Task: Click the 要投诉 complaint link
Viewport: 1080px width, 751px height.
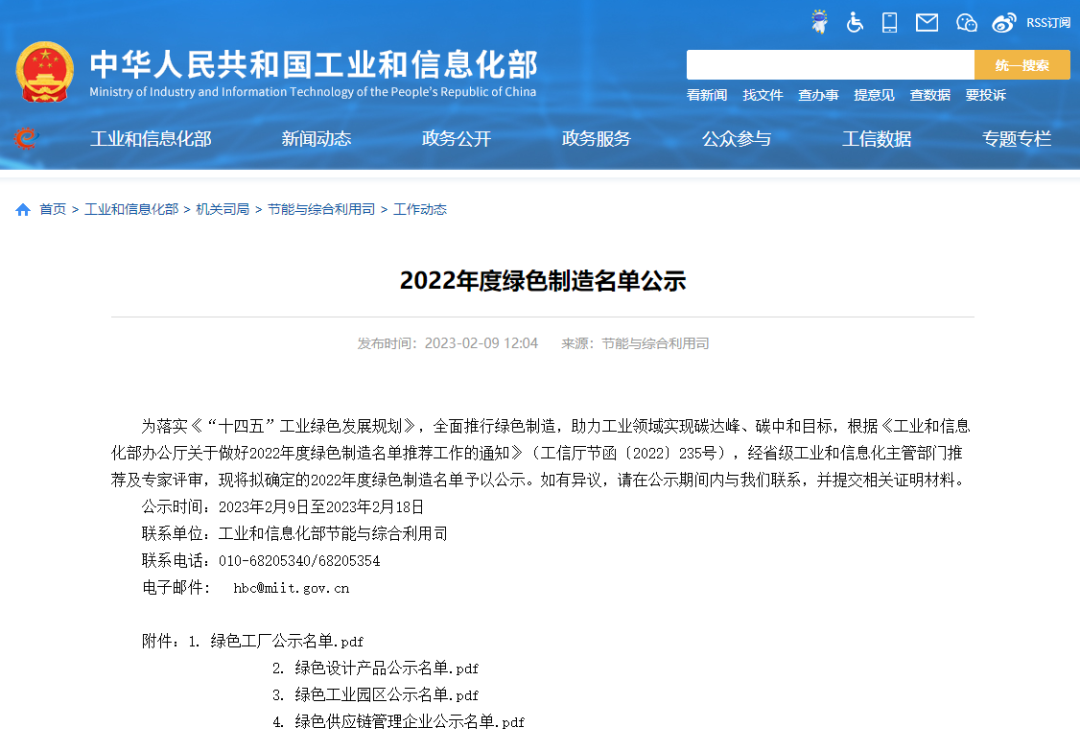Action: pyautogui.click(x=986, y=95)
